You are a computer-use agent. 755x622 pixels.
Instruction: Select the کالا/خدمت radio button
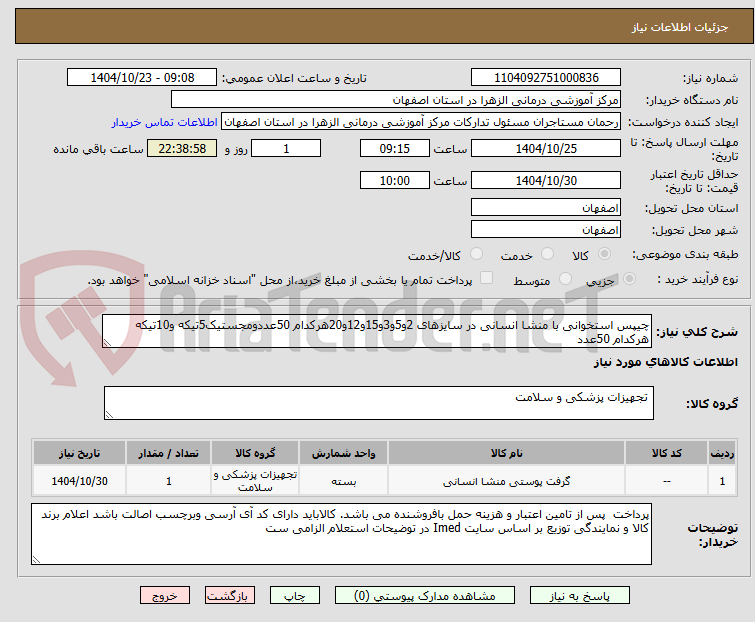(476, 254)
